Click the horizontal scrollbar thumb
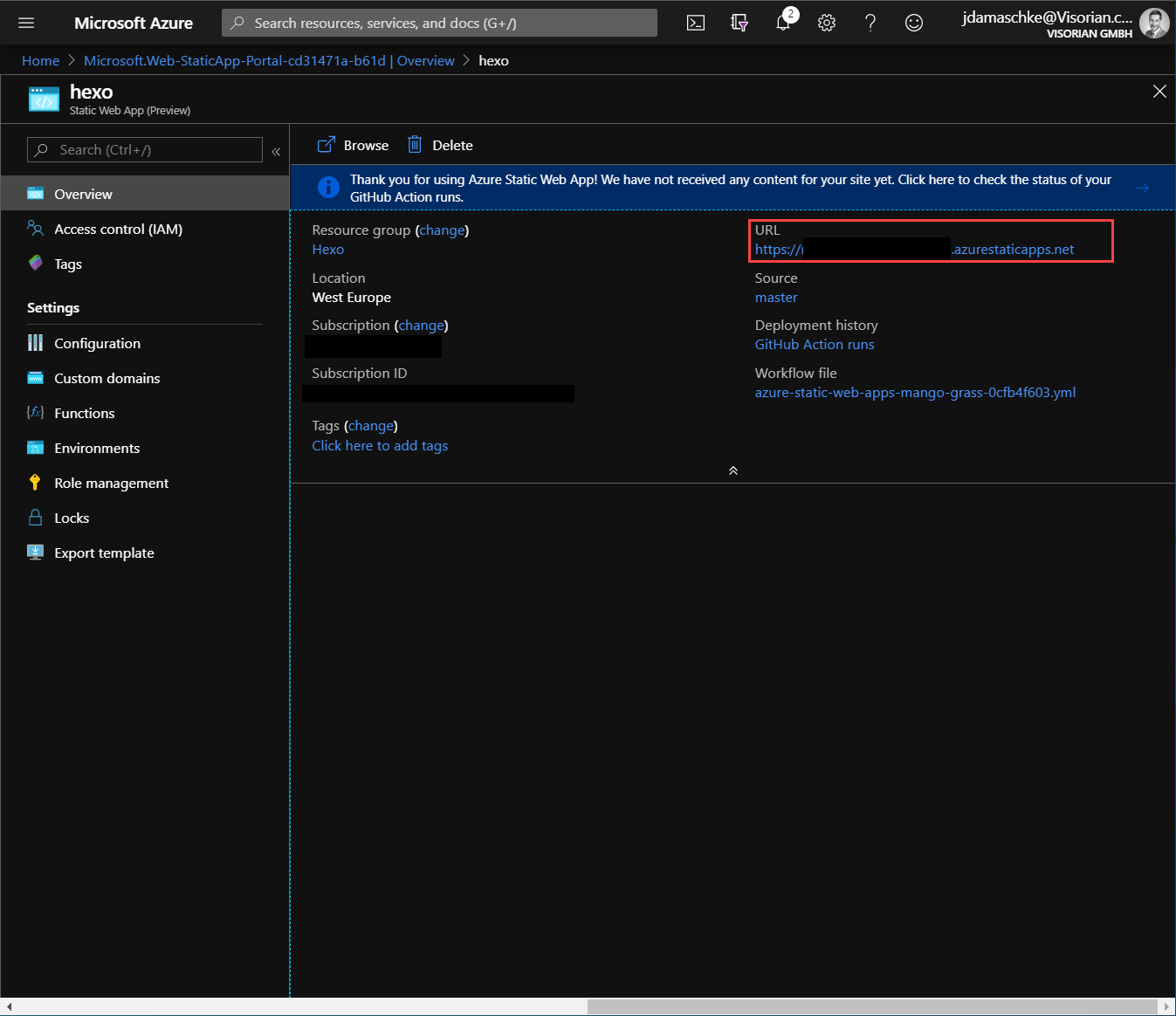Screen dimensions: 1176x1016 coord(872,1006)
